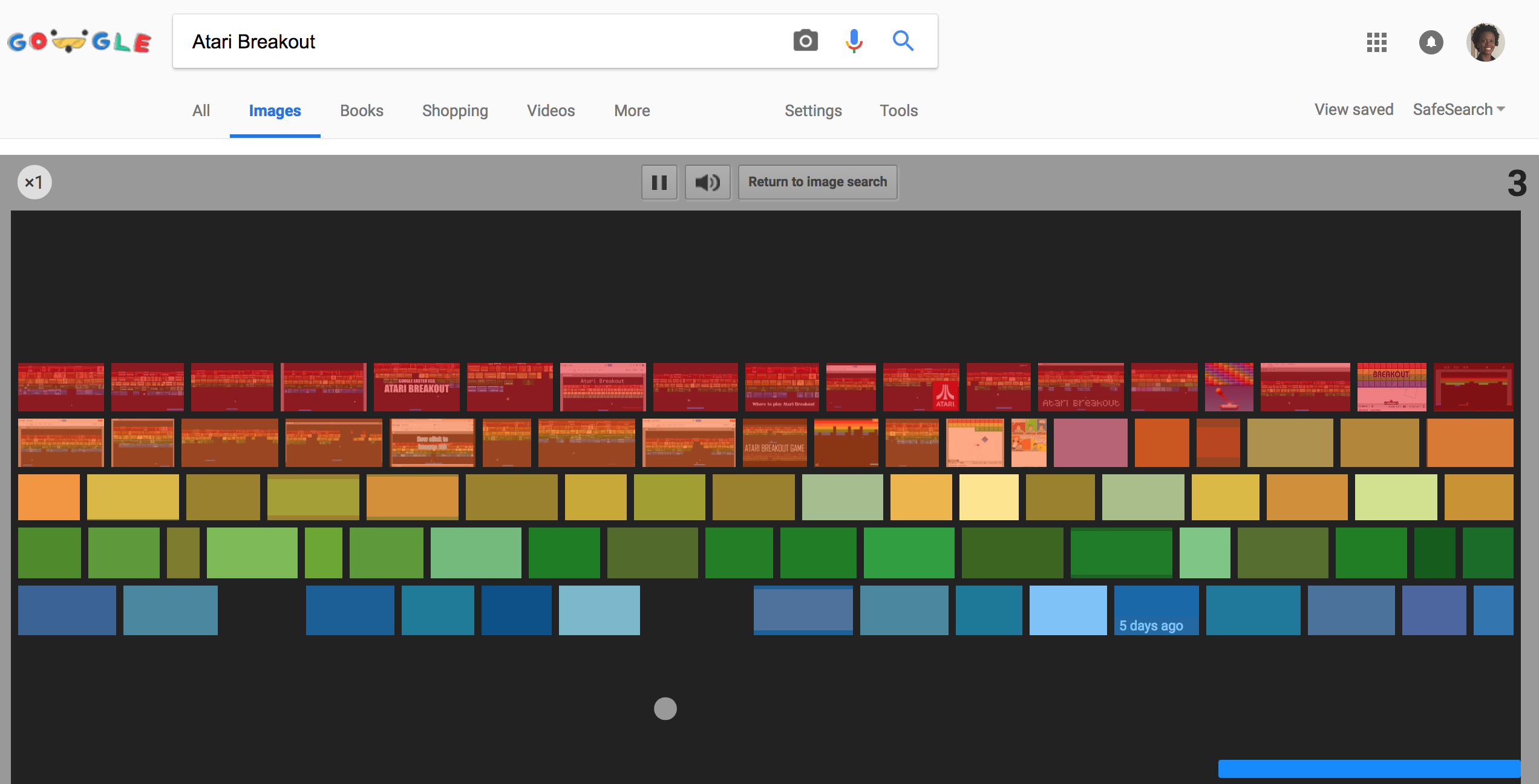Mute the game sound

(707, 182)
